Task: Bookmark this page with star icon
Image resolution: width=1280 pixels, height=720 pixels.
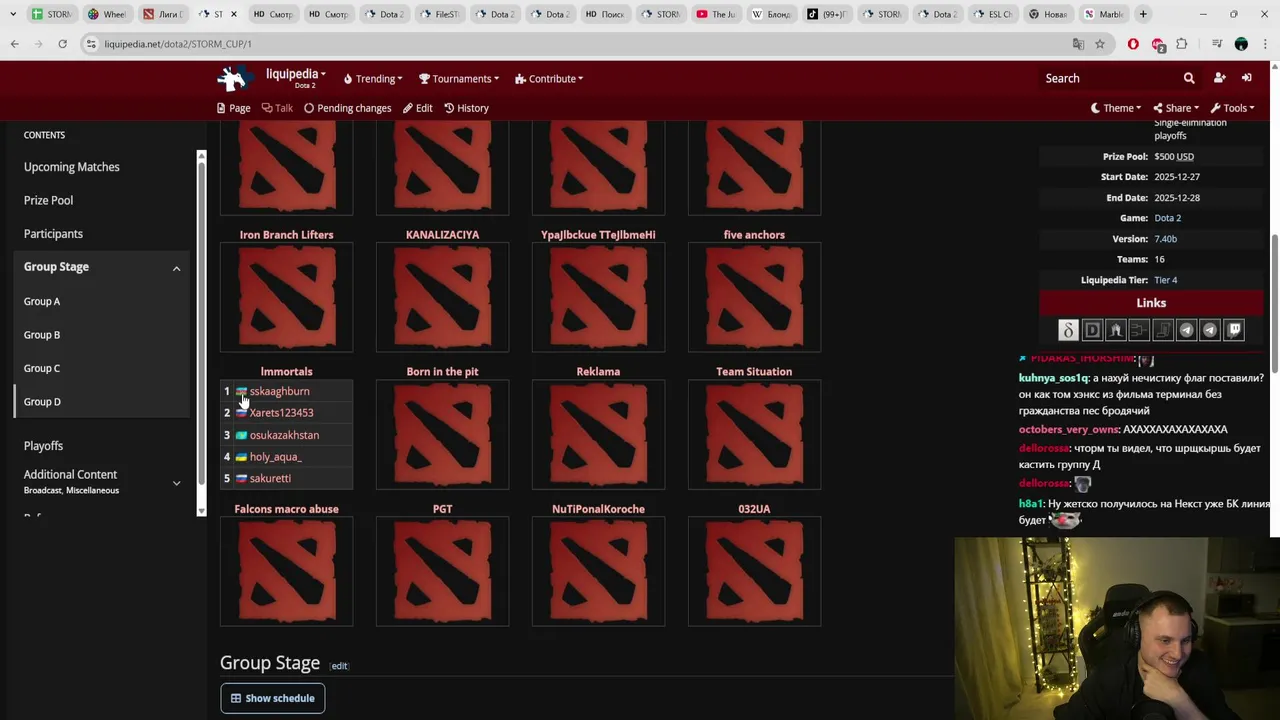Action: click(1100, 44)
